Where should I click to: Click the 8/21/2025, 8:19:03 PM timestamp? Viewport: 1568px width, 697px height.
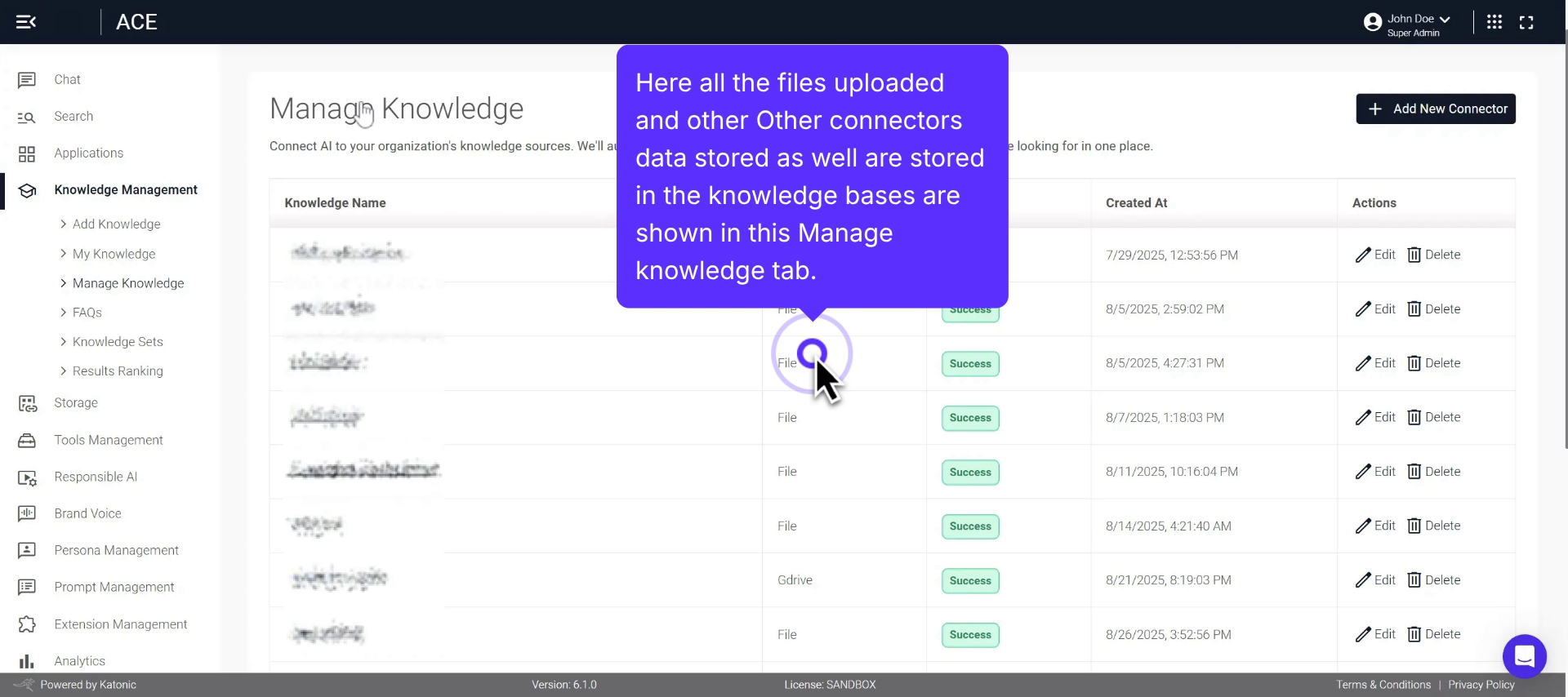tap(1168, 580)
